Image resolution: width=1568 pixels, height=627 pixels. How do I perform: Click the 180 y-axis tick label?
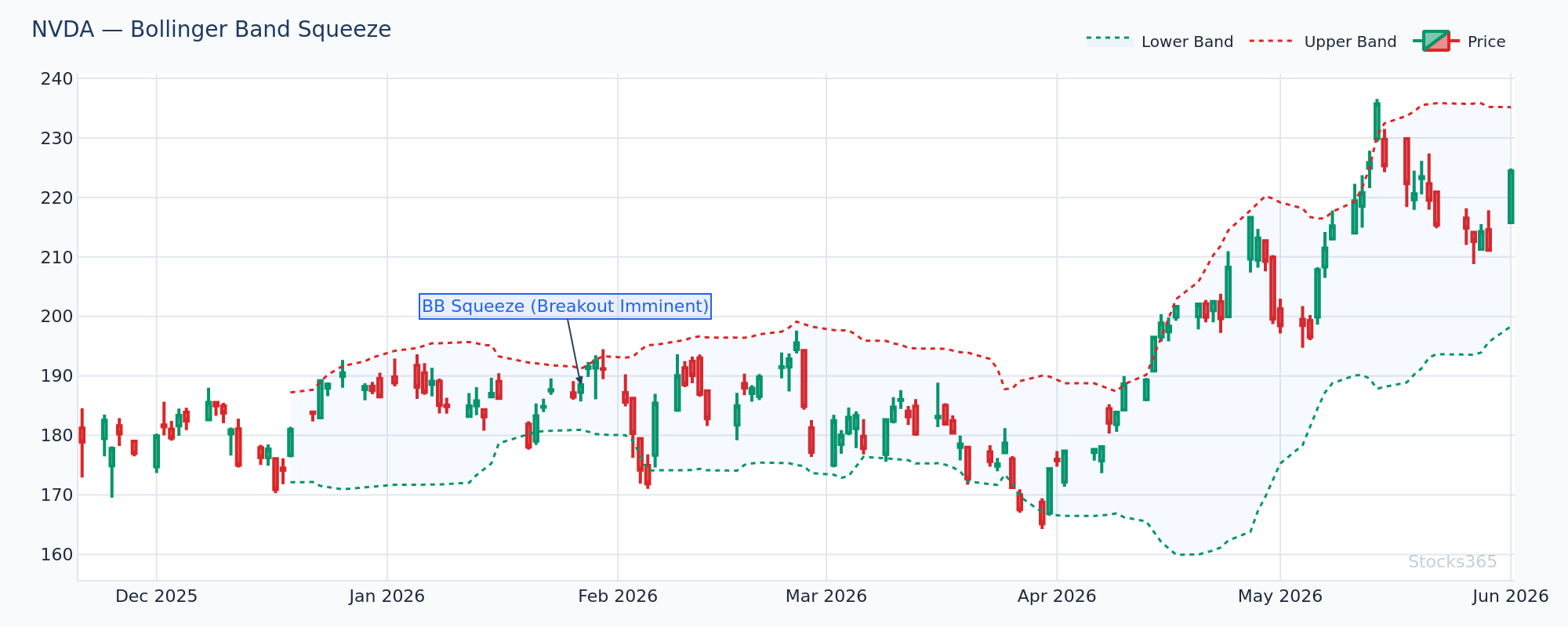[x=56, y=436]
